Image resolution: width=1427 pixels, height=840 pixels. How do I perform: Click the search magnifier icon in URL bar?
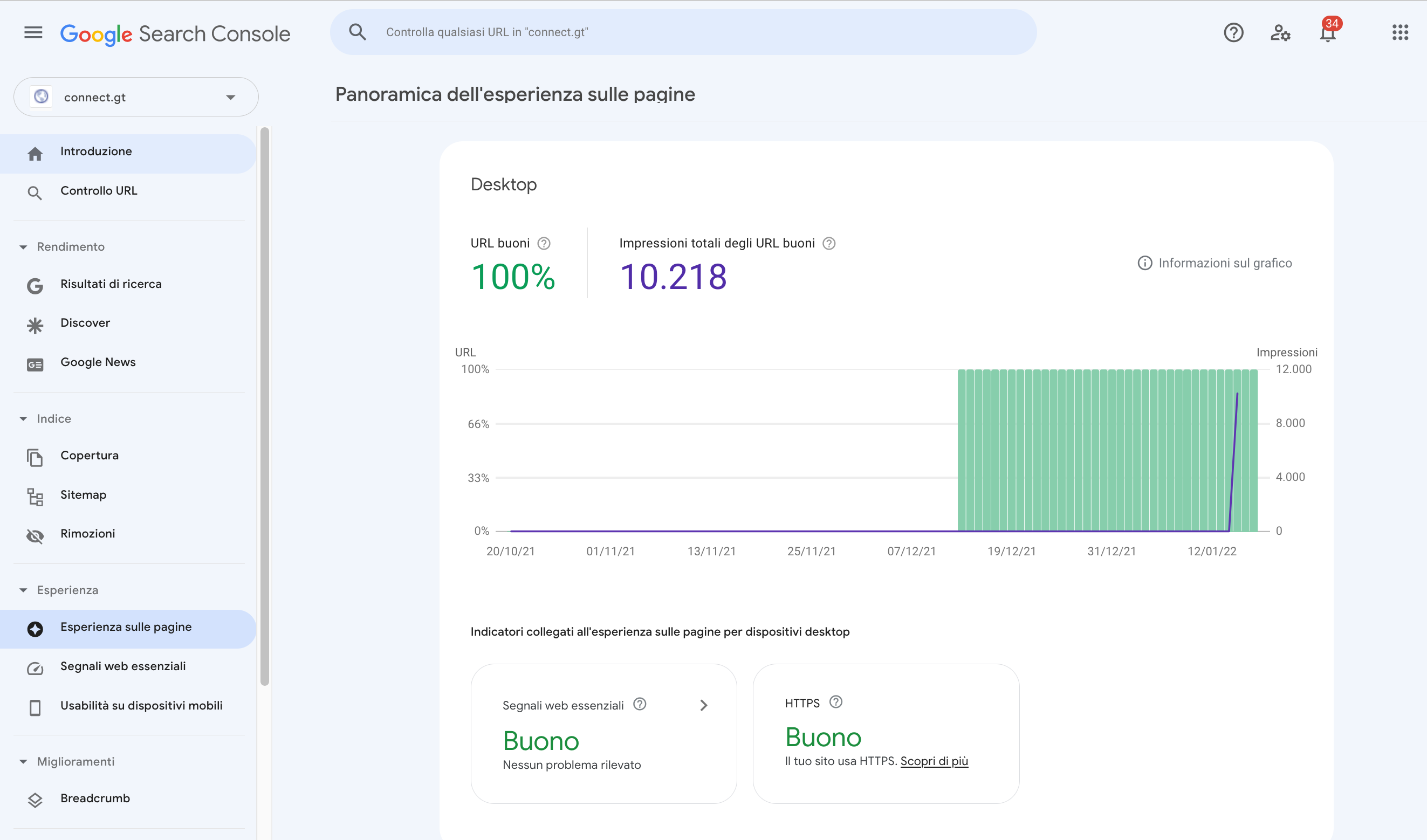tap(358, 32)
